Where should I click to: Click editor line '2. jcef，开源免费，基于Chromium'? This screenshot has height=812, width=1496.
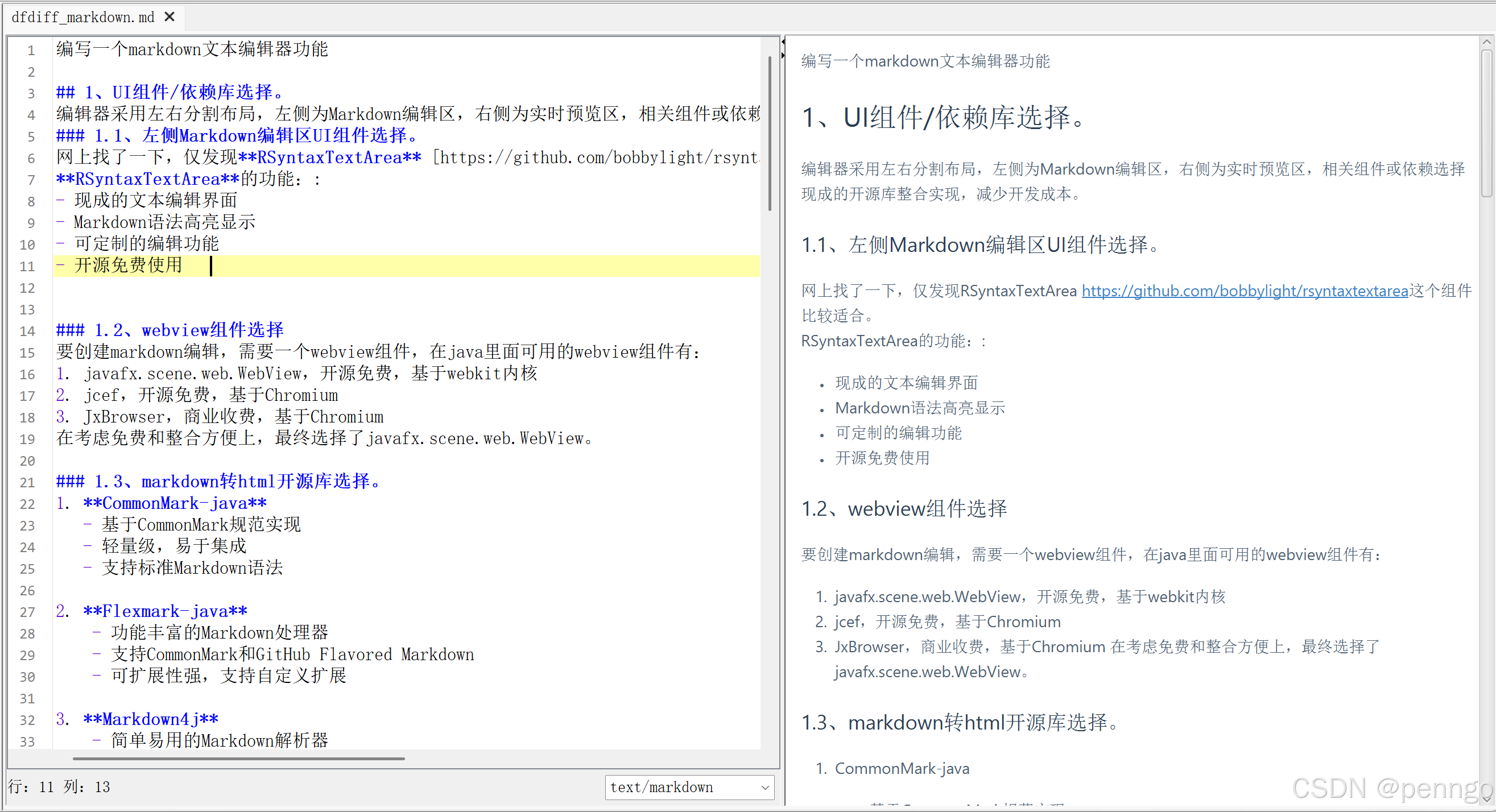tap(197, 395)
